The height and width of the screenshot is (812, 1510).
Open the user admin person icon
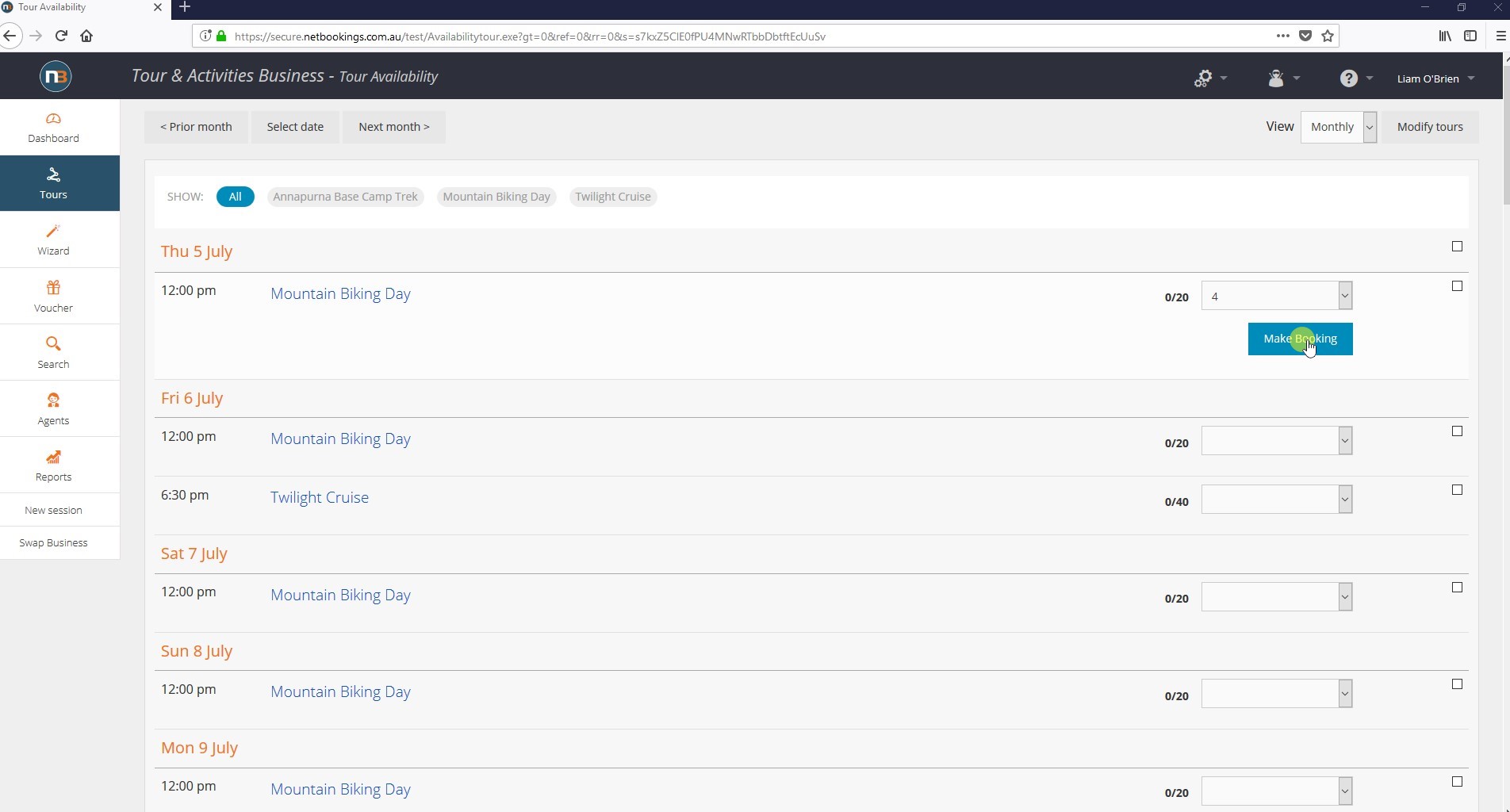1275,78
